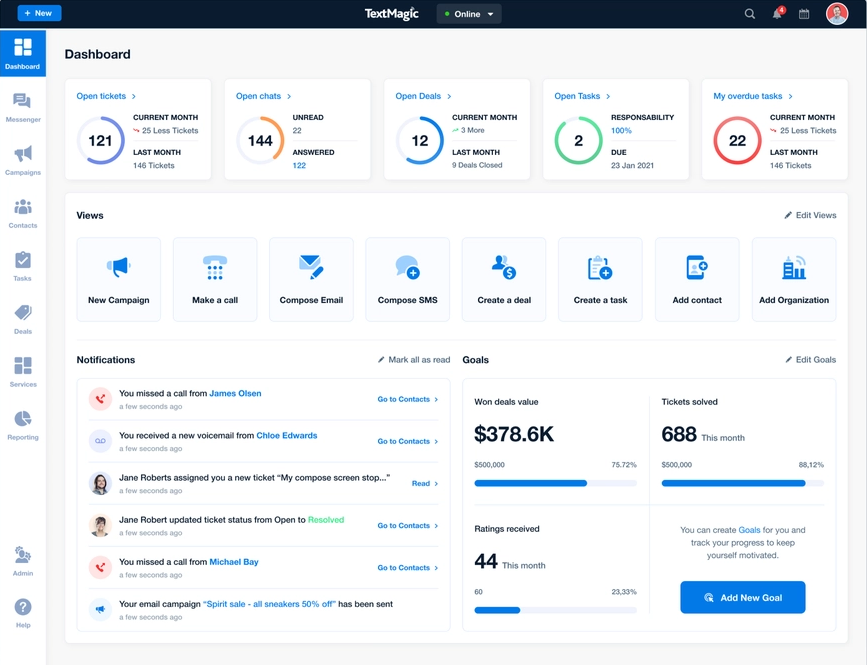Image resolution: width=867 pixels, height=665 pixels.
Task: Open the calendar icon in top bar
Action: point(804,14)
